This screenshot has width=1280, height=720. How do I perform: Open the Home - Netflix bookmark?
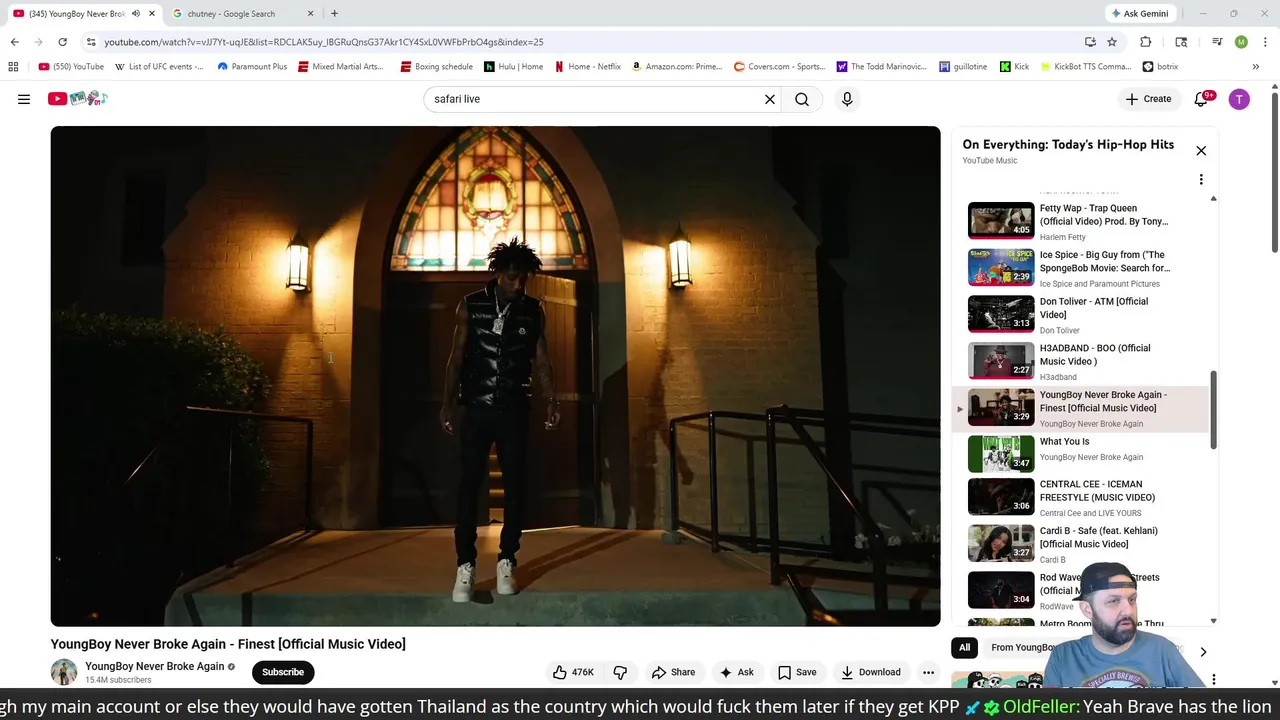[587, 67]
